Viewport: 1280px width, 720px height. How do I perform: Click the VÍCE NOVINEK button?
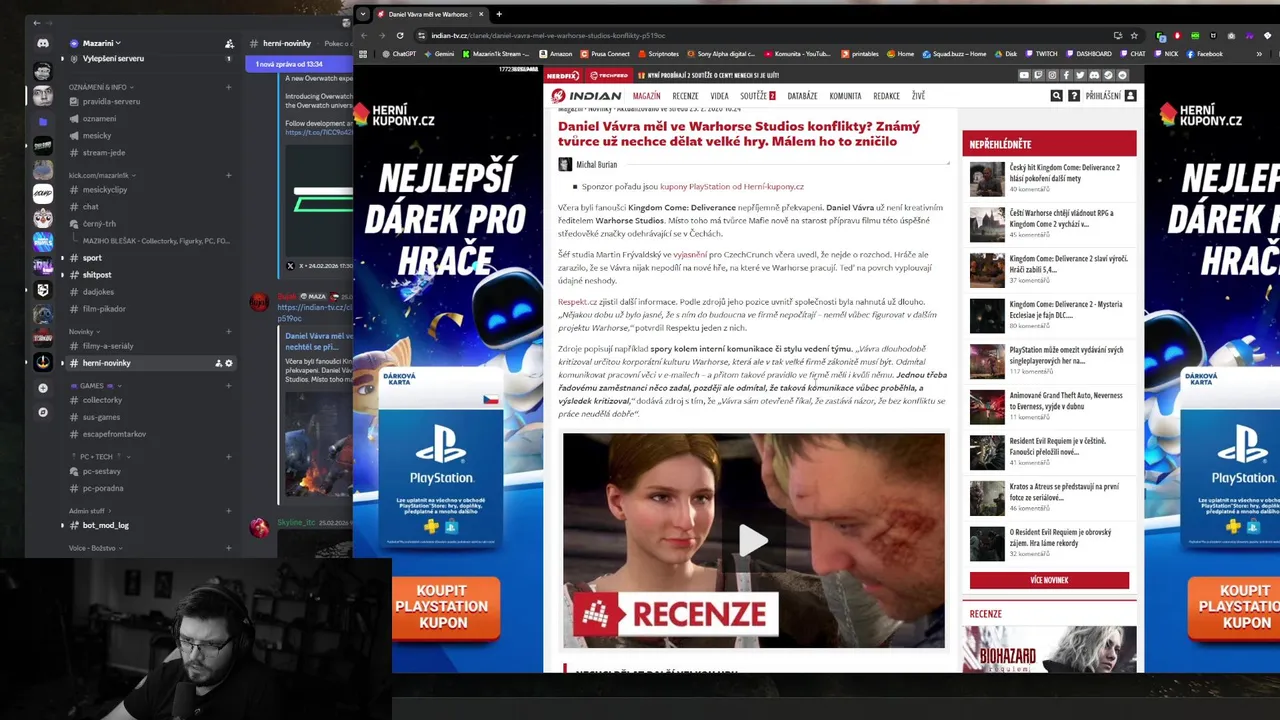pos(1049,580)
